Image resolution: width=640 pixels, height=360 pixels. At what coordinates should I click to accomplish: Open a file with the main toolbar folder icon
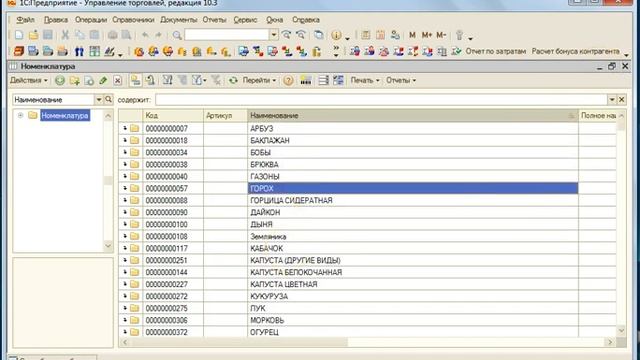tap(33, 35)
